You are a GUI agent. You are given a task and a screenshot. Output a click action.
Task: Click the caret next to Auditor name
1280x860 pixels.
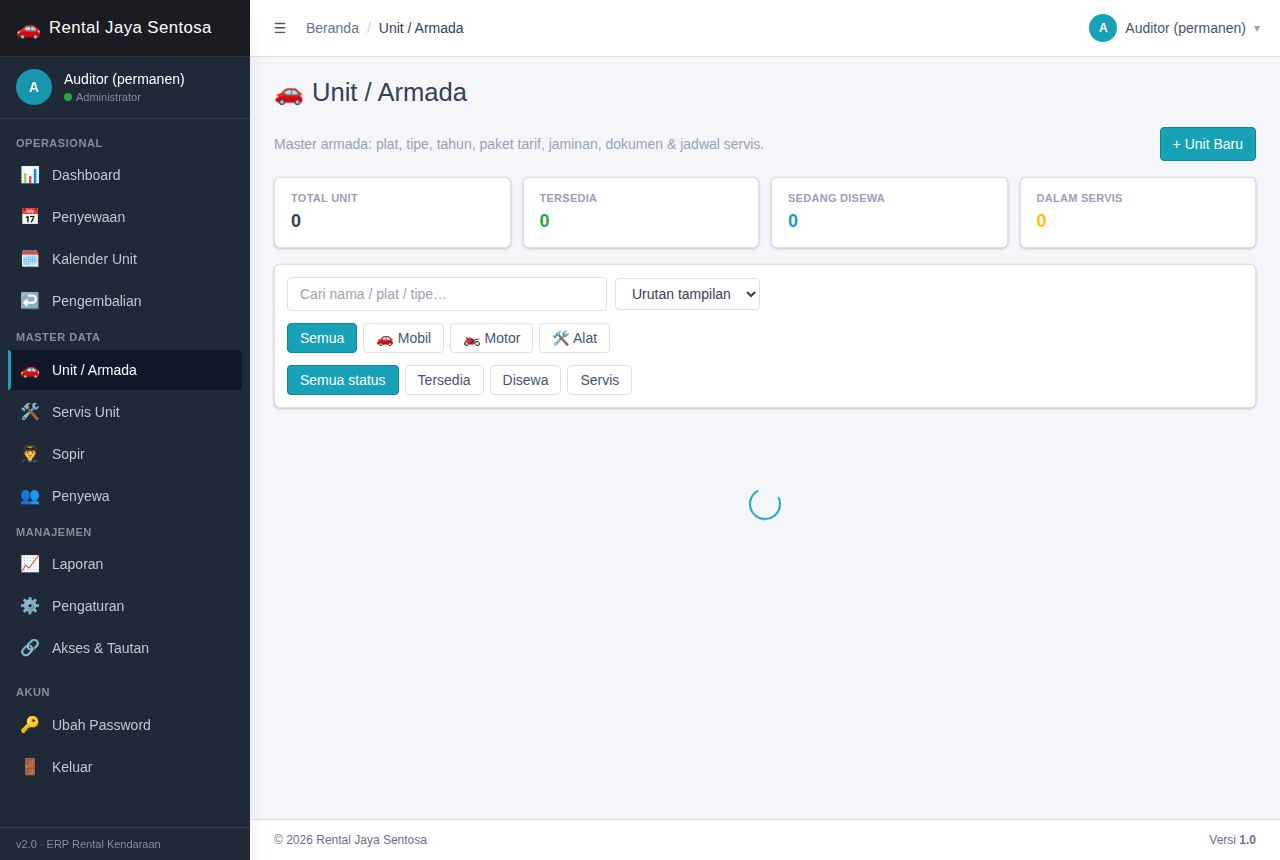pos(1257,28)
